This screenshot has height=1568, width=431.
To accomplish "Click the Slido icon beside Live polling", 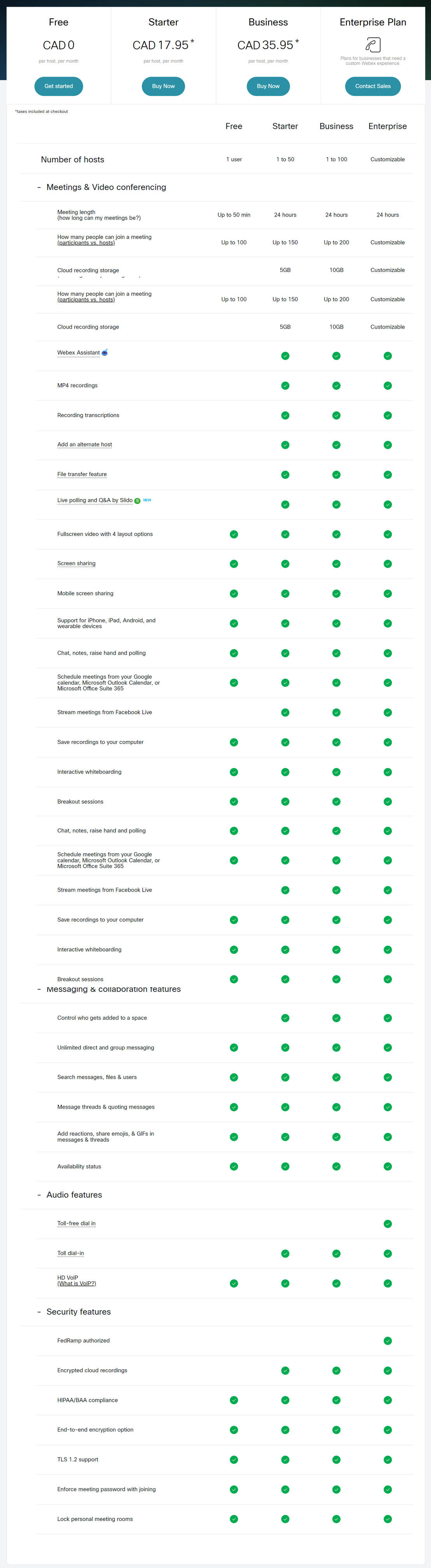I will [x=137, y=500].
